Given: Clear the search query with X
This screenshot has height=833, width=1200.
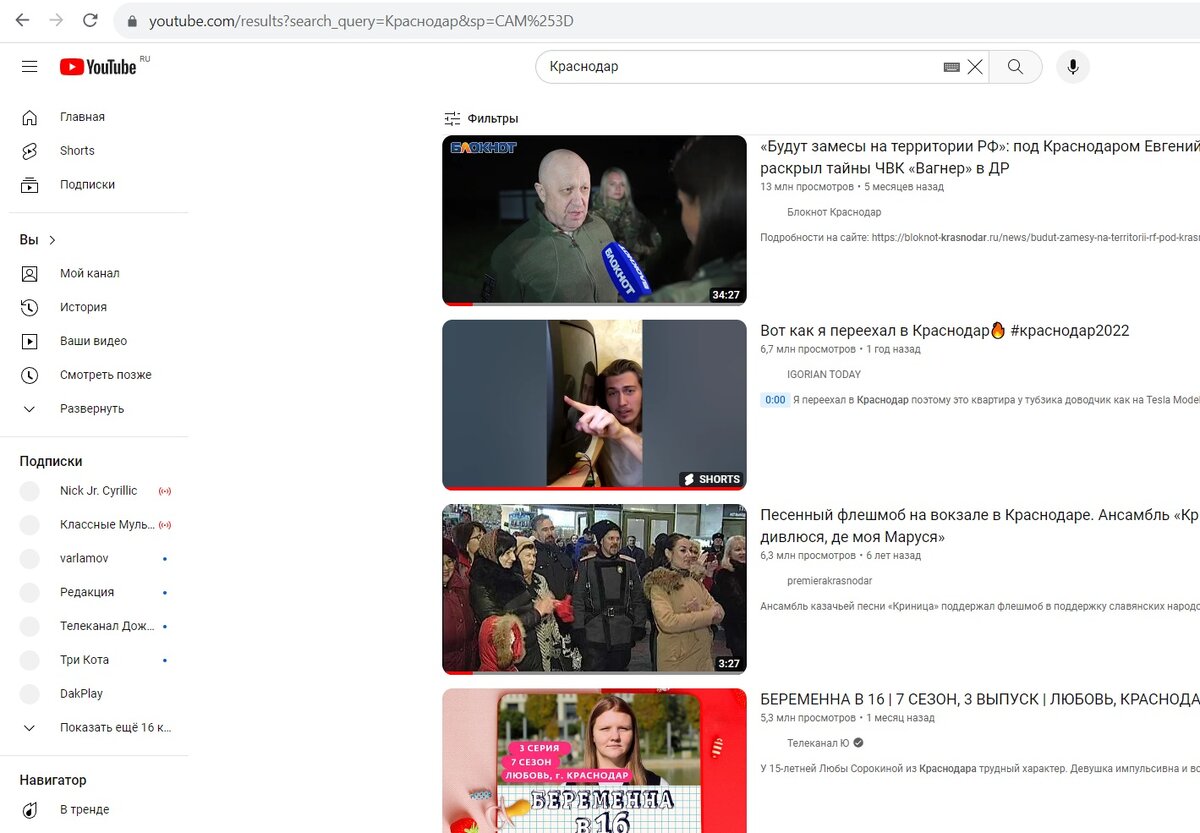Looking at the screenshot, I should [975, 67].
